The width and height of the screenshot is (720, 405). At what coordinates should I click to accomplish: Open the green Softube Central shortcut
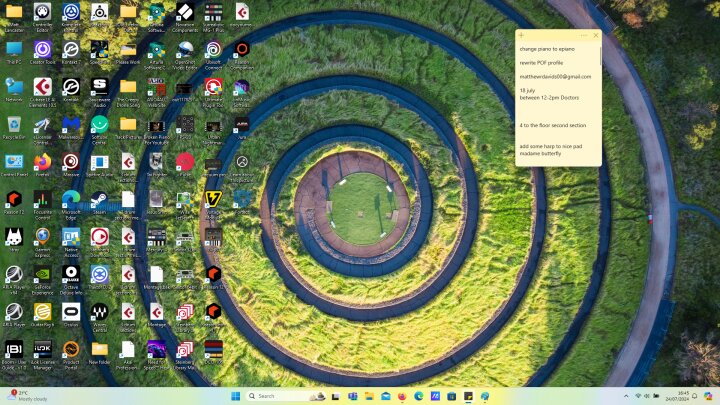click(99, 130)
